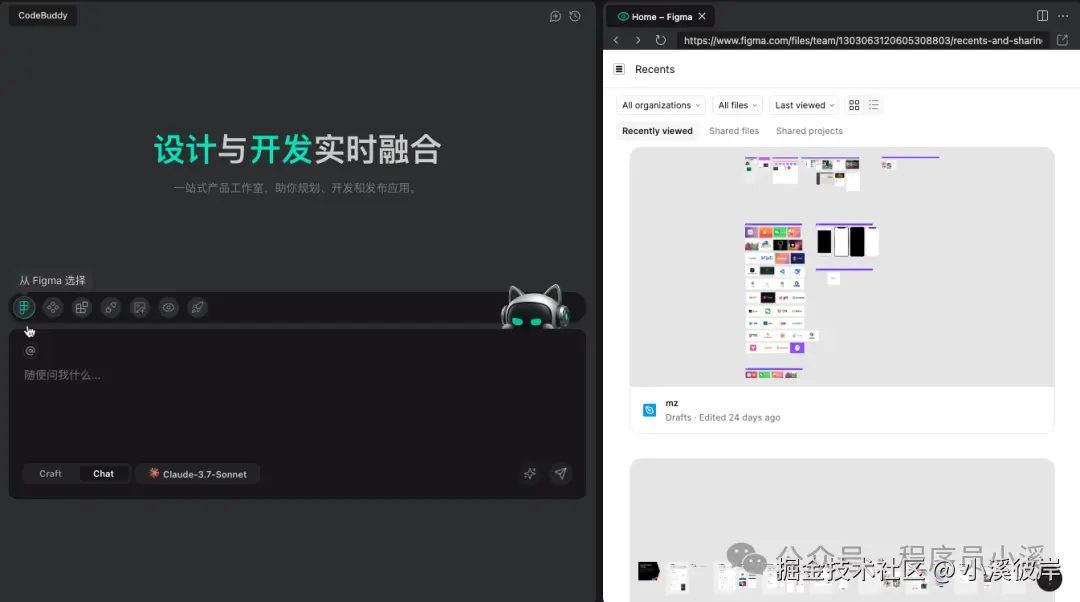
Task: Click the @ mention icon in chat box
Action: coord(30,351)
